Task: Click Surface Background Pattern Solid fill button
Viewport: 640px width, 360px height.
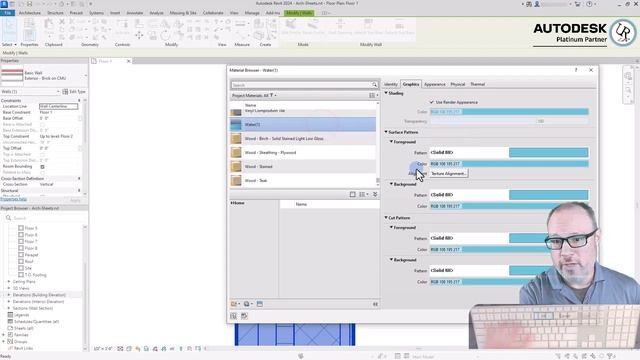Action: tap(509, 195)
